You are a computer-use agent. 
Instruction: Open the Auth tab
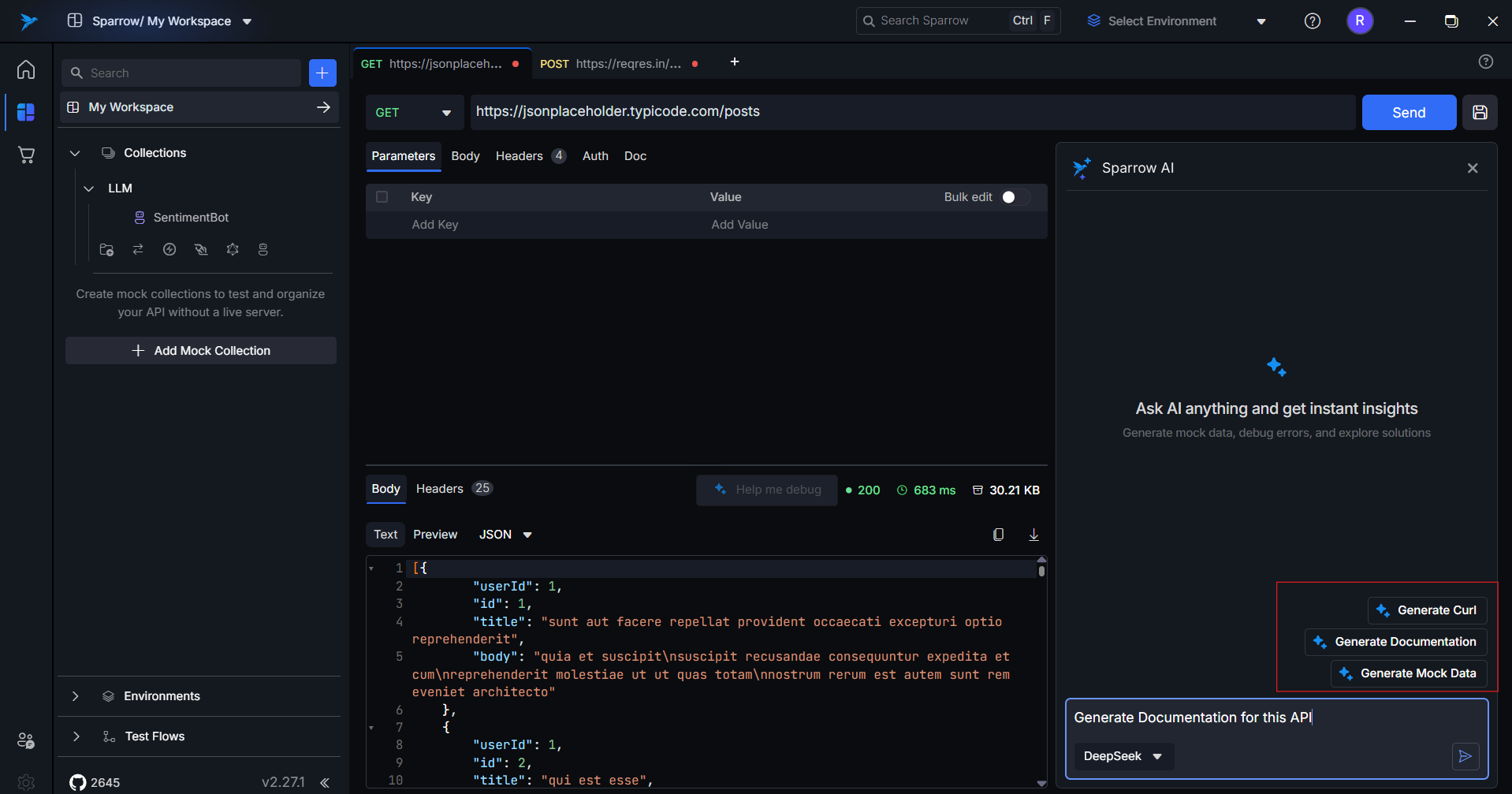595,156
